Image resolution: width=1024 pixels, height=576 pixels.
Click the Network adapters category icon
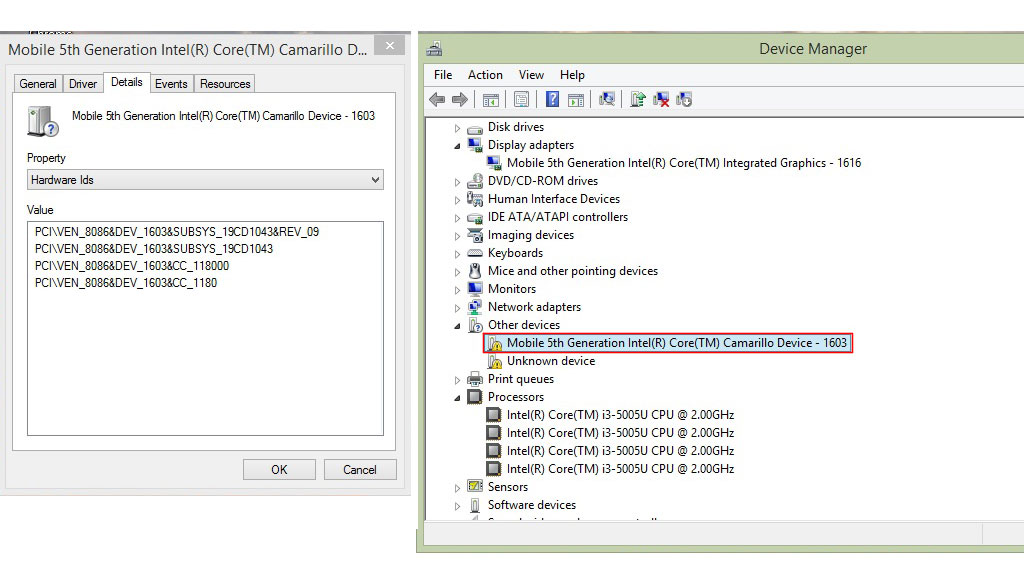pyautogui.click(x=475, y=307)
